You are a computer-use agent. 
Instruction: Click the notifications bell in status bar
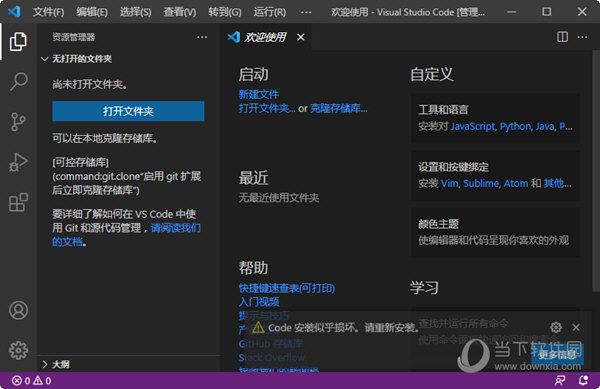(x=583, y=381)
